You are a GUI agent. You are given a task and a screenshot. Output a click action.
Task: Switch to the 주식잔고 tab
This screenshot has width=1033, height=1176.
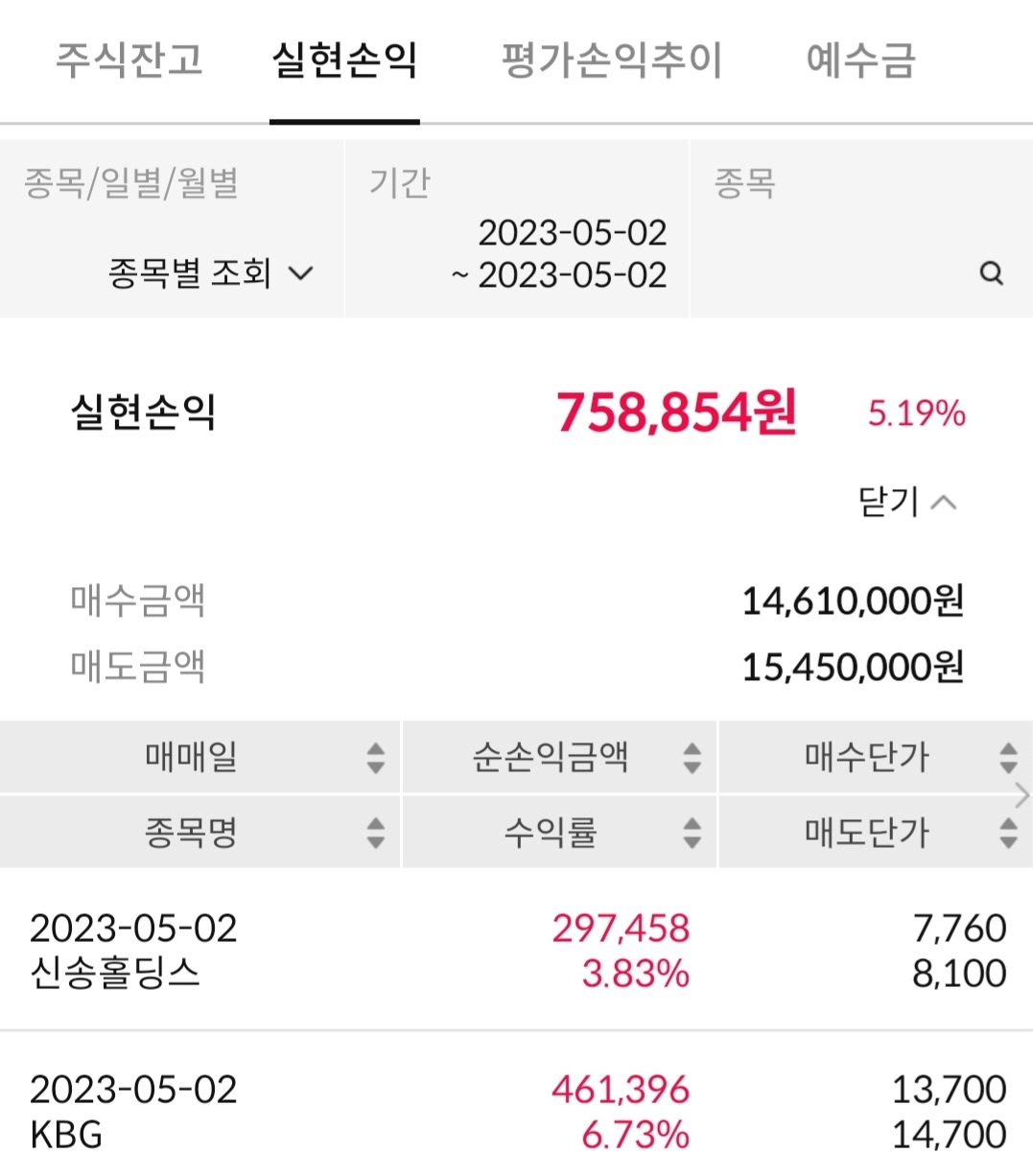(x=129, y=59)
